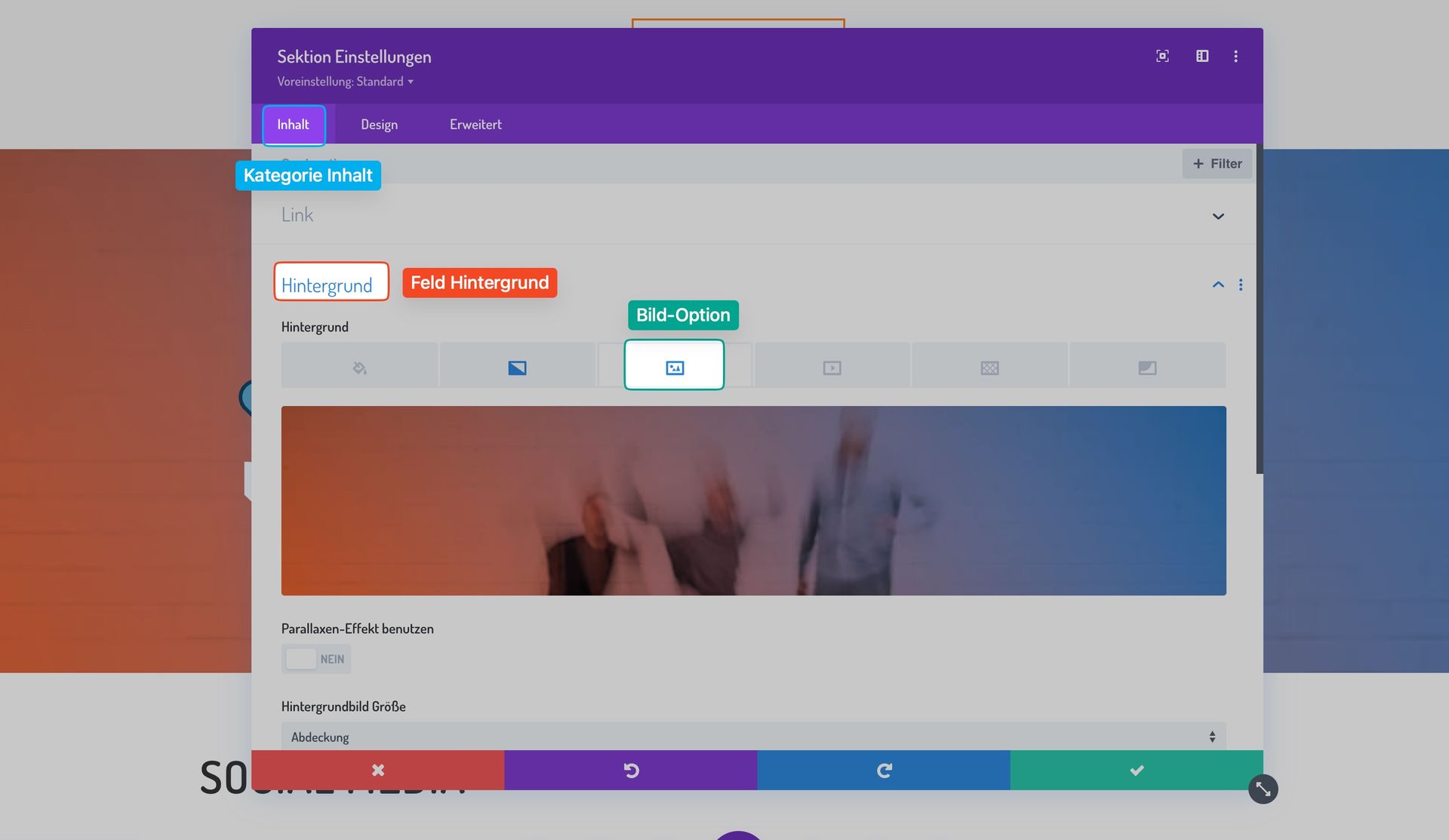Click the settings panel scrollbar

[1259, 309]
